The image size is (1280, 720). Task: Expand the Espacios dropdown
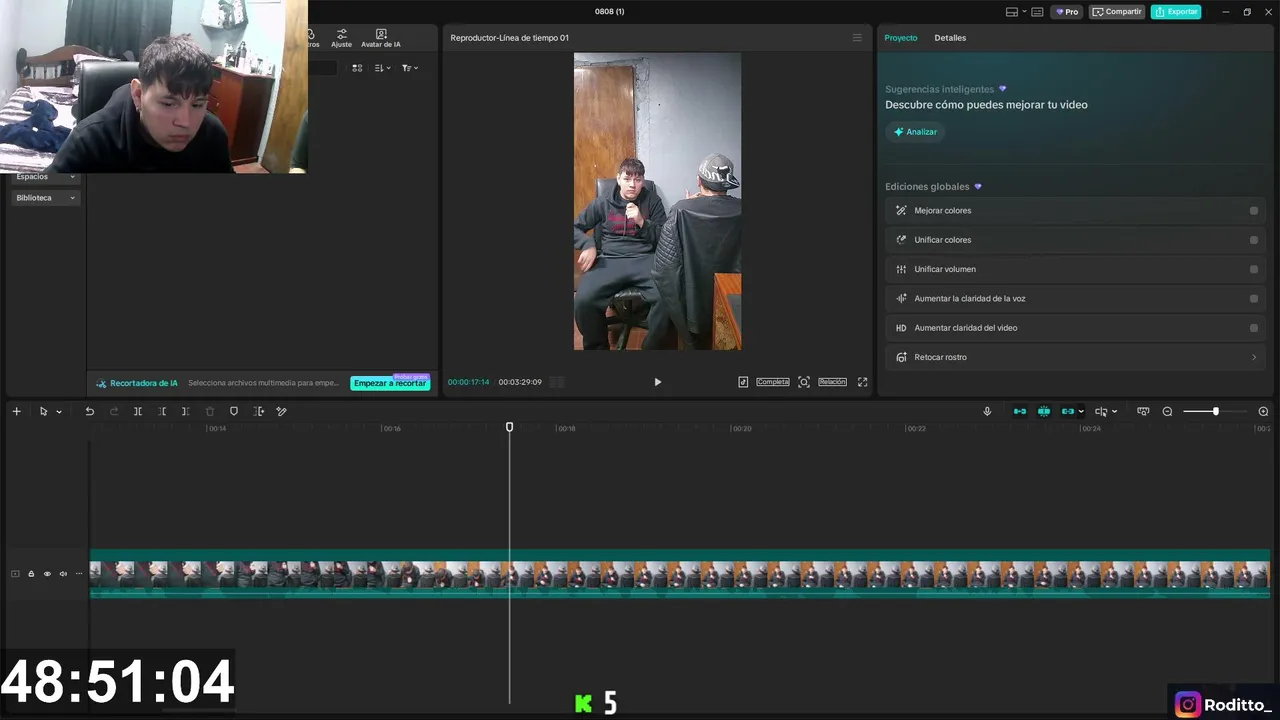[46, 177]
